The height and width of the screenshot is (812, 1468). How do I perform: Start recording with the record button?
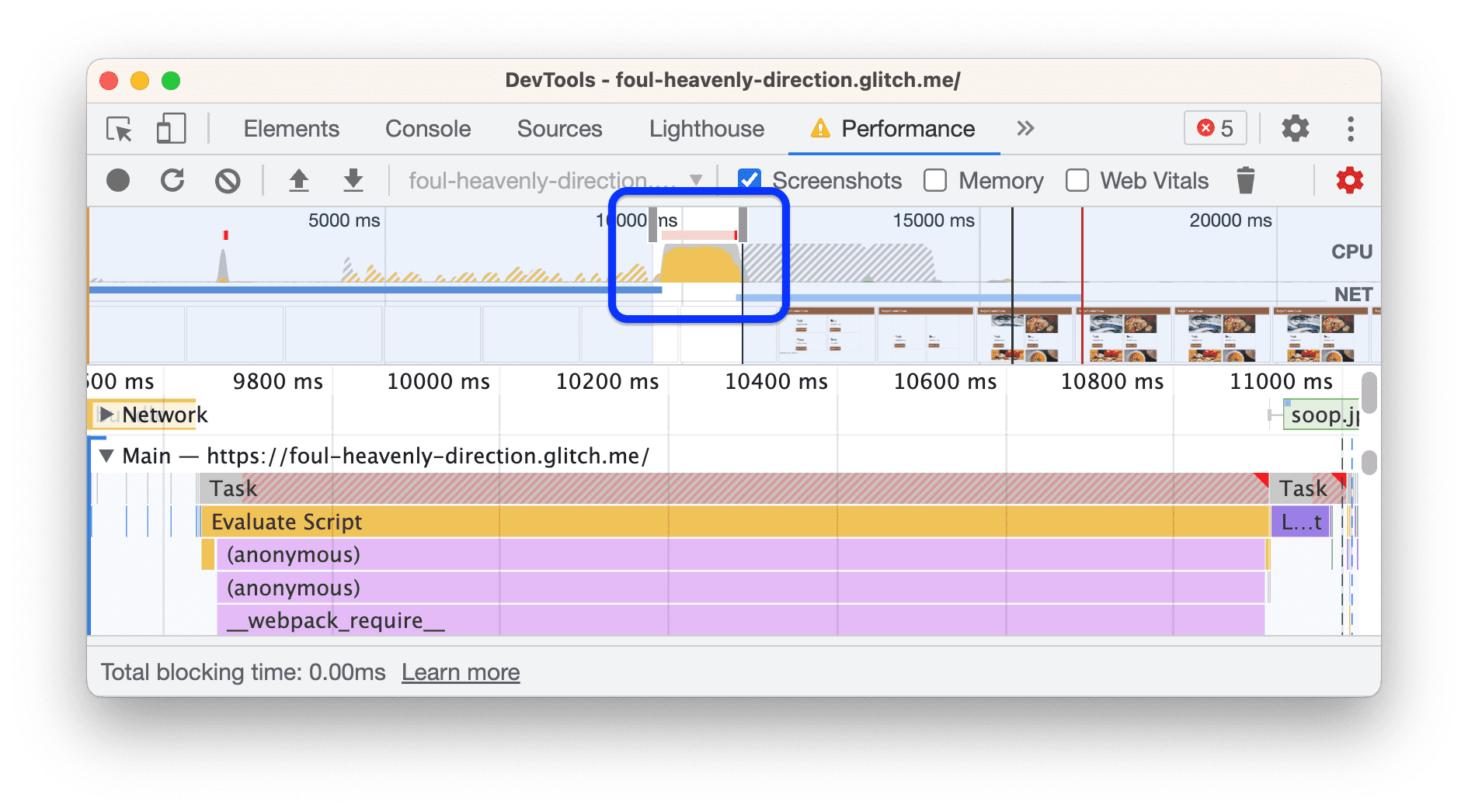pos(118,181)
